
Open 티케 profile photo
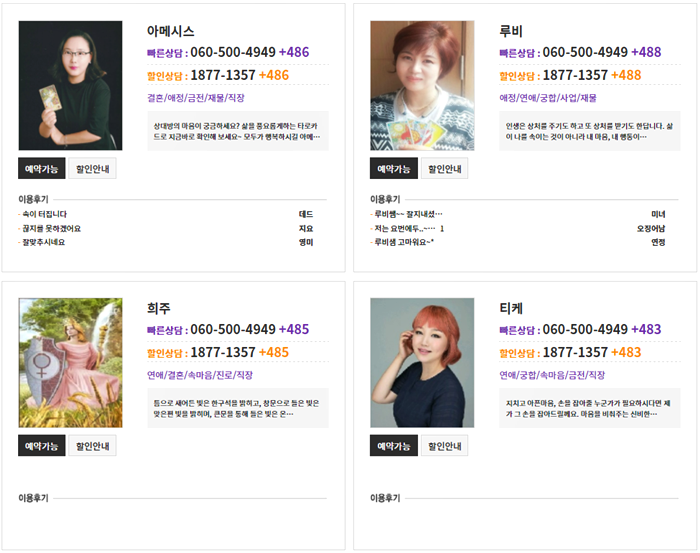coord(422,362)
